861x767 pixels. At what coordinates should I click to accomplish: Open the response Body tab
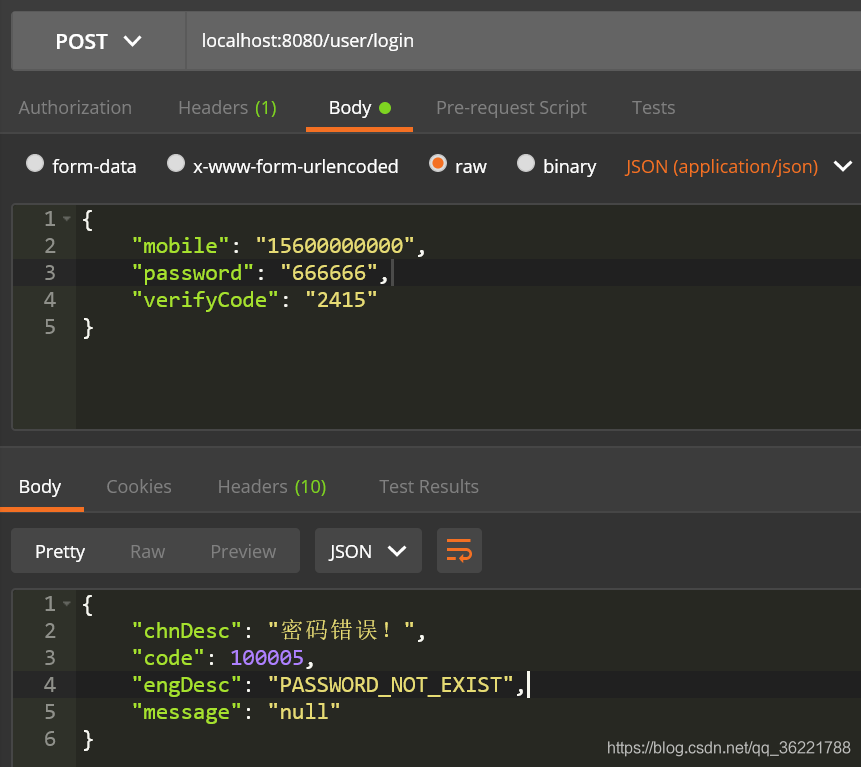point(40,486)
